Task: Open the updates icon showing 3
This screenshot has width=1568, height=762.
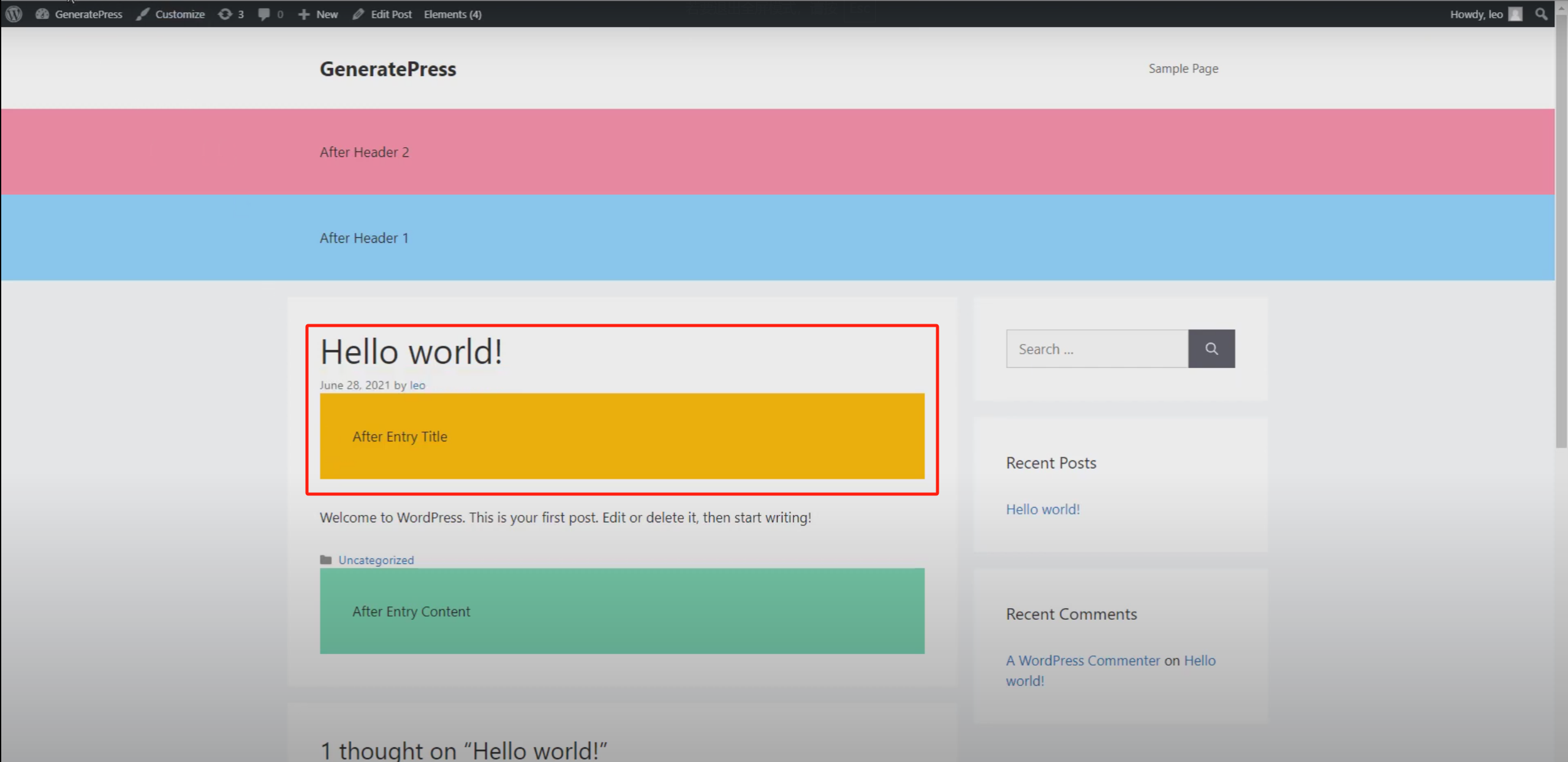Action: click(225, 13)
